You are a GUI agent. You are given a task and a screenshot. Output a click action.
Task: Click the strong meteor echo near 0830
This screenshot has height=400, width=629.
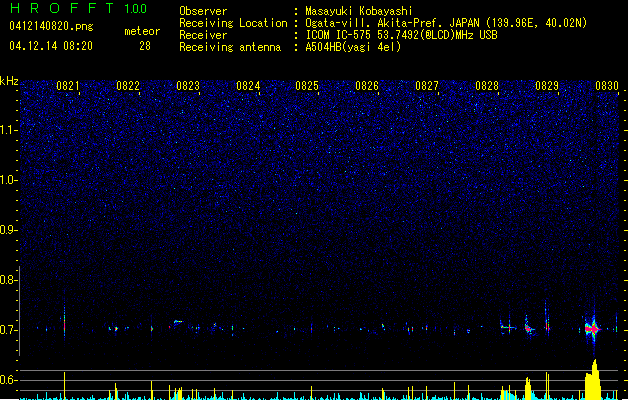592,329
